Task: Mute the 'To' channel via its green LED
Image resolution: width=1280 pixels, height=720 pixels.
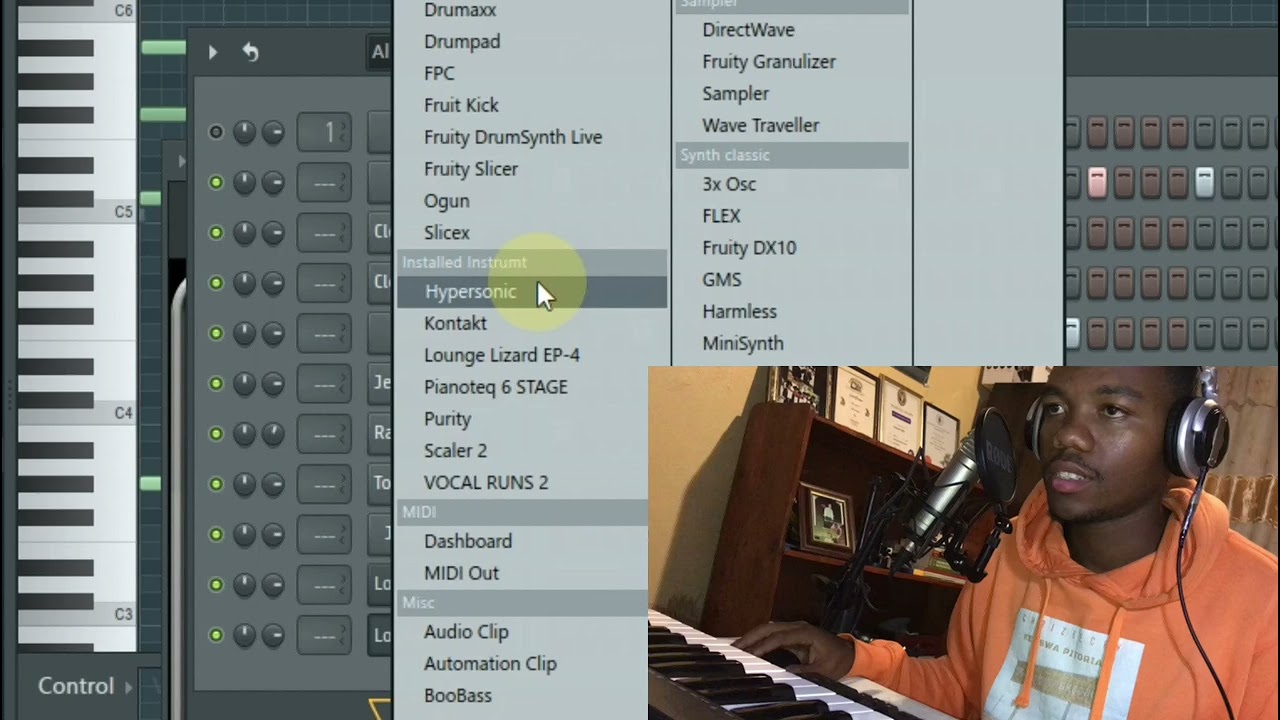Action: [215, 483]
